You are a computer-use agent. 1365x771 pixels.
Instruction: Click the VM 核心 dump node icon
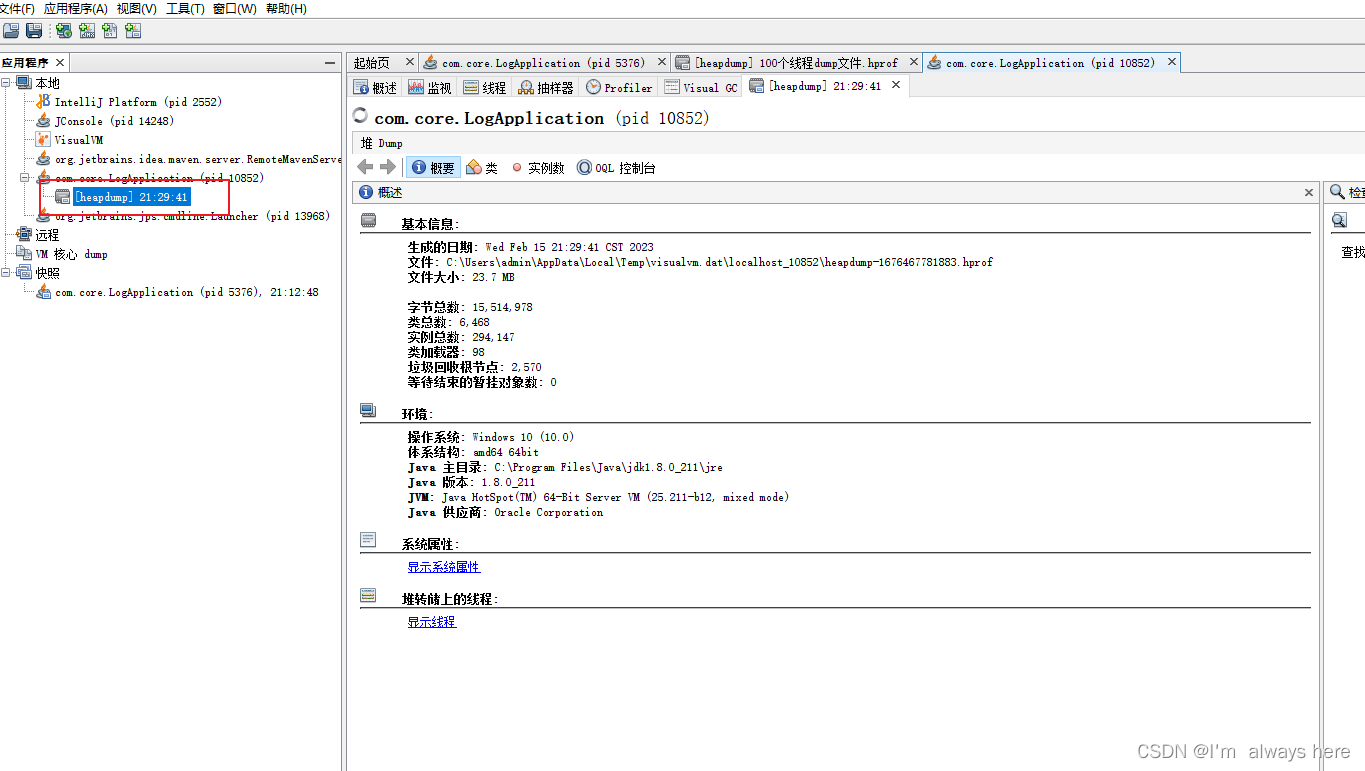point(24,254)
